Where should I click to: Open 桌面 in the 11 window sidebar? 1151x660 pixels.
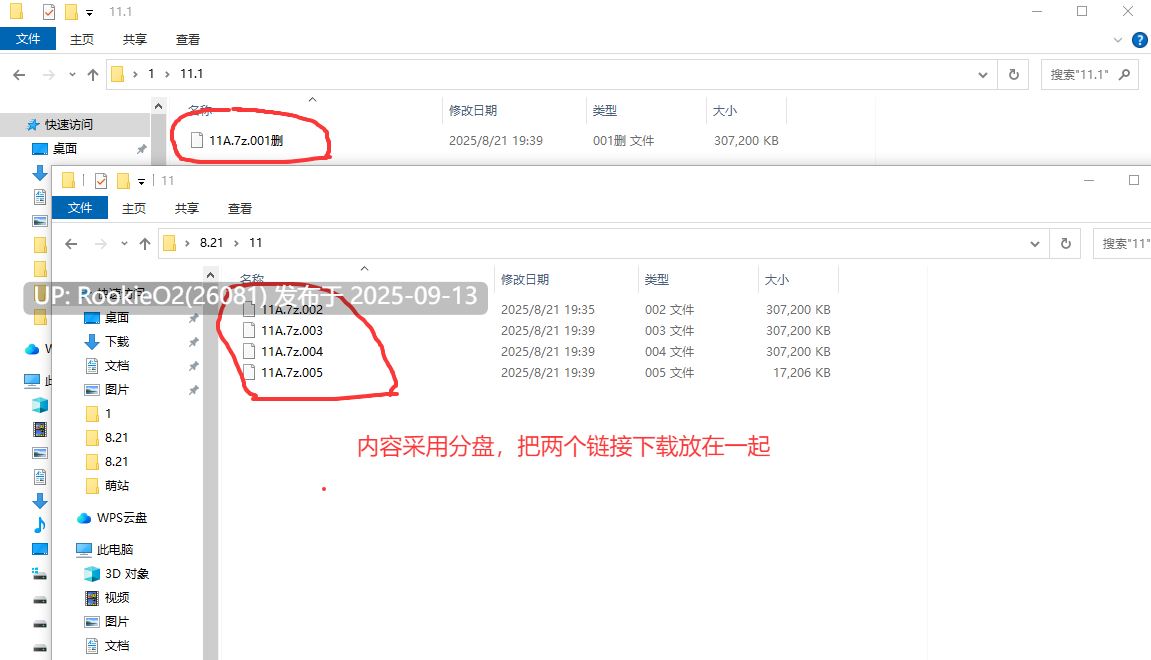[117, 317]
